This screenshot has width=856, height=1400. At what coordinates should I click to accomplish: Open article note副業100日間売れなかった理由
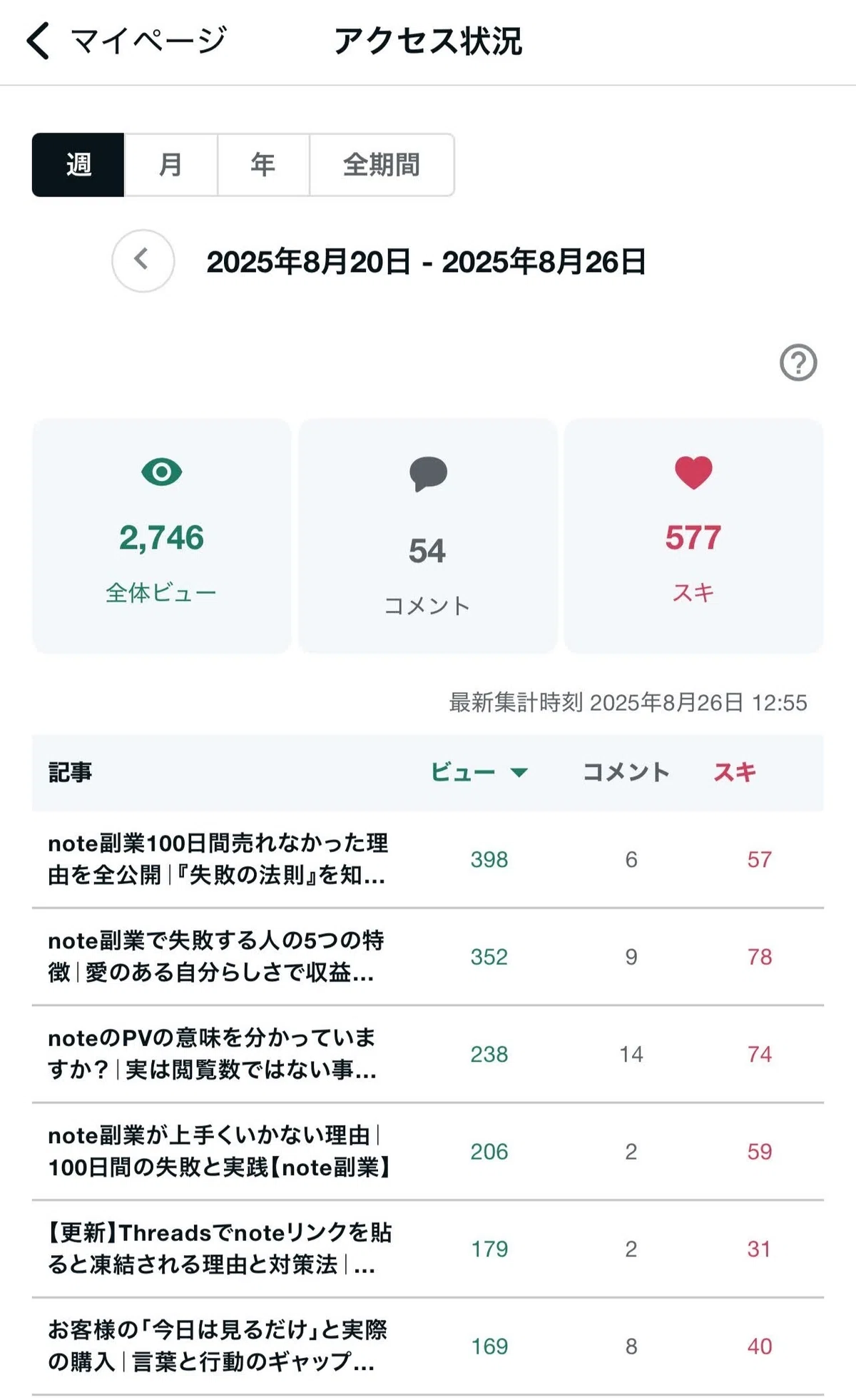pyautogui.click(x=218, y=859)
